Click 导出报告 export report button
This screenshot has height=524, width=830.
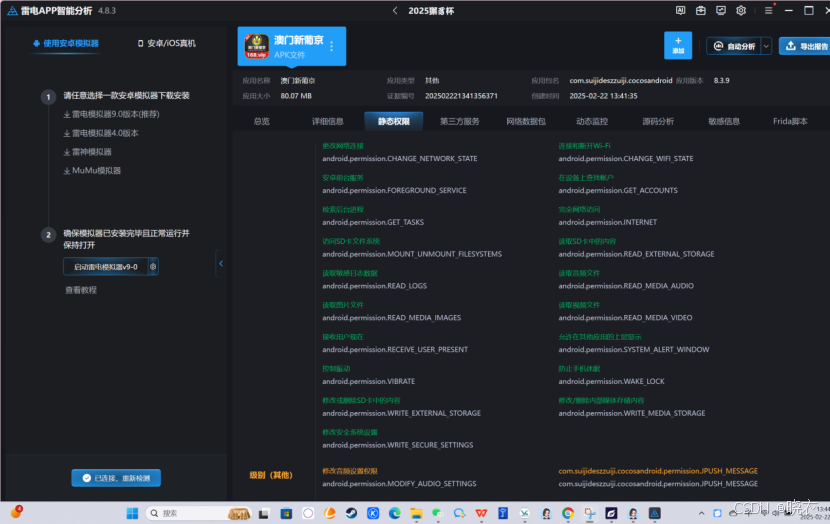pos(805,47)
